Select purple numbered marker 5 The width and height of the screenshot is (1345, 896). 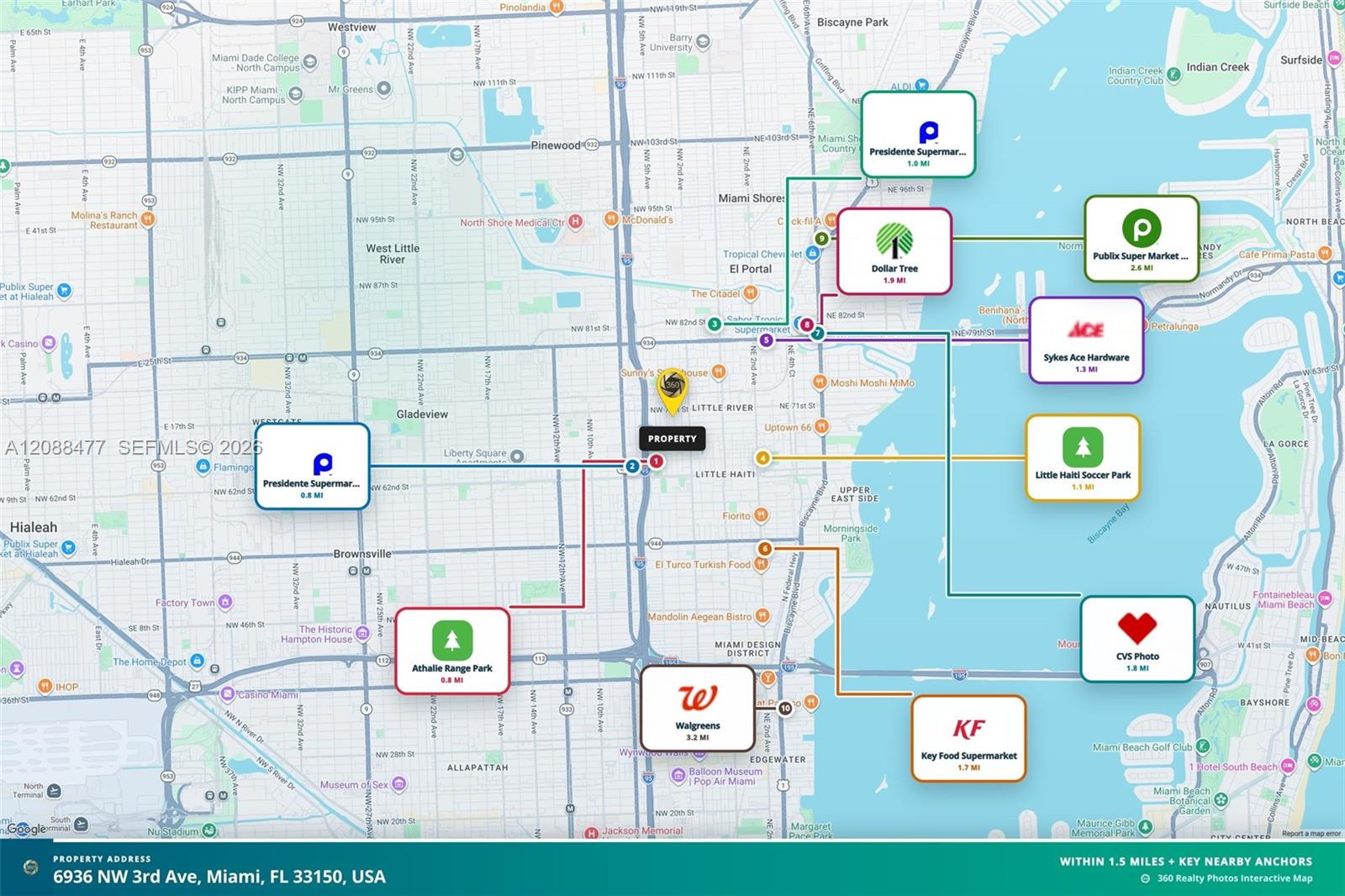(766, 340)
